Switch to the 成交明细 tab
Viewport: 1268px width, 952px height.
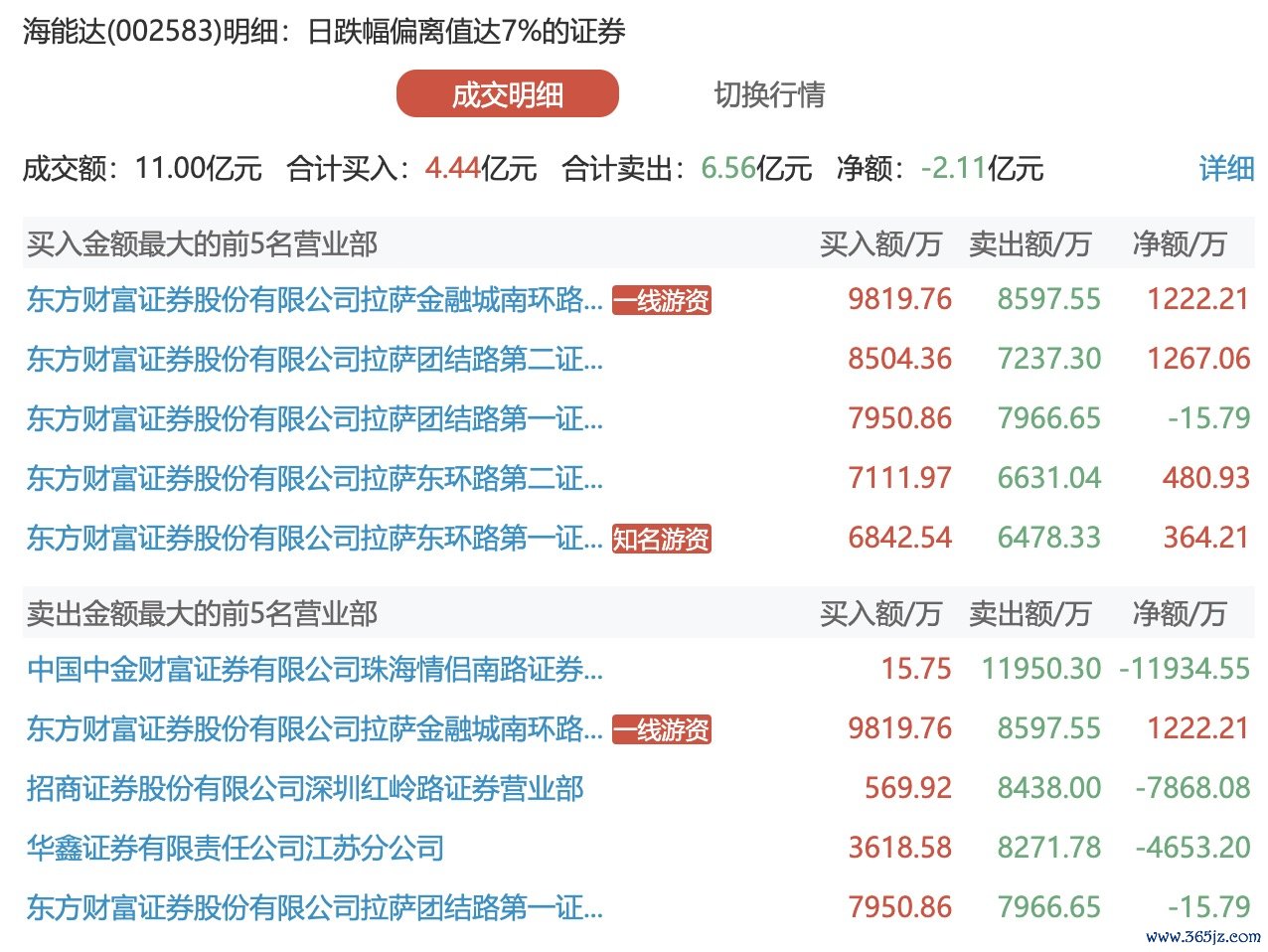point(507,94)
